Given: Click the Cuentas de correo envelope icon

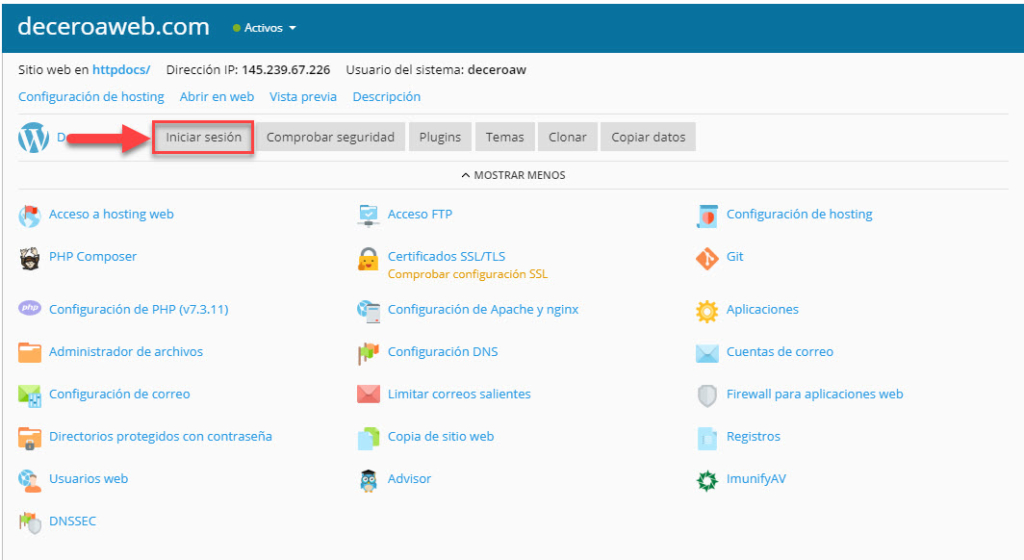Looking at the screenshot, I should [x=707, y=353].
